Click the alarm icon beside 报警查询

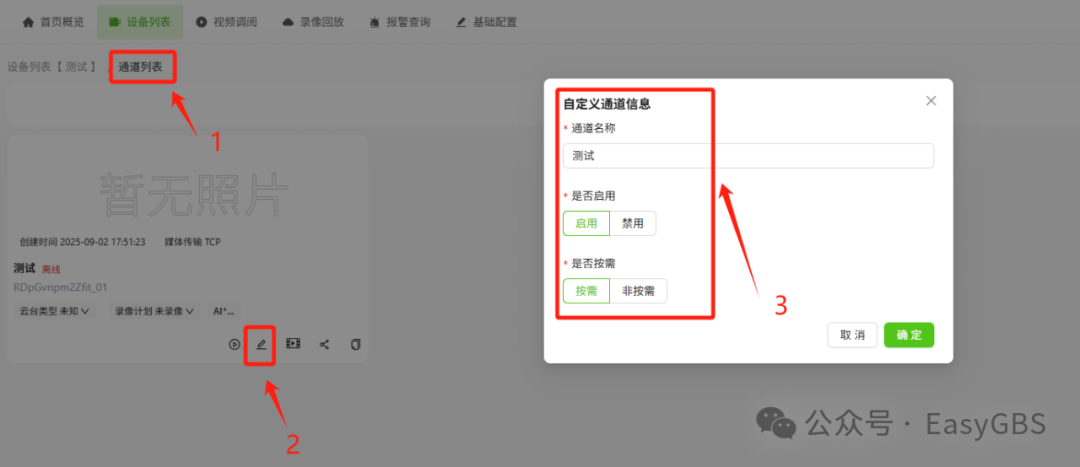coord(375,22)
